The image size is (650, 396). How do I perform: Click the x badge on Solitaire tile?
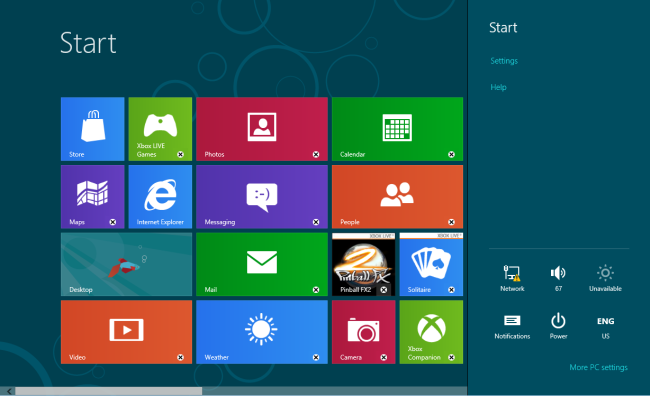click(451, 289)
